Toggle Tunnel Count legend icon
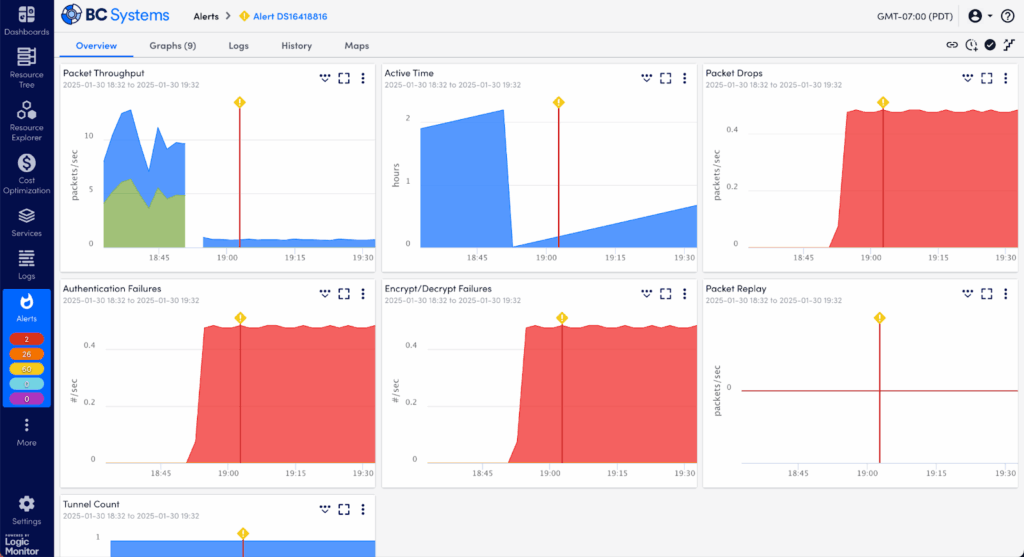The image size is (1024, 557). click(325, 509)
